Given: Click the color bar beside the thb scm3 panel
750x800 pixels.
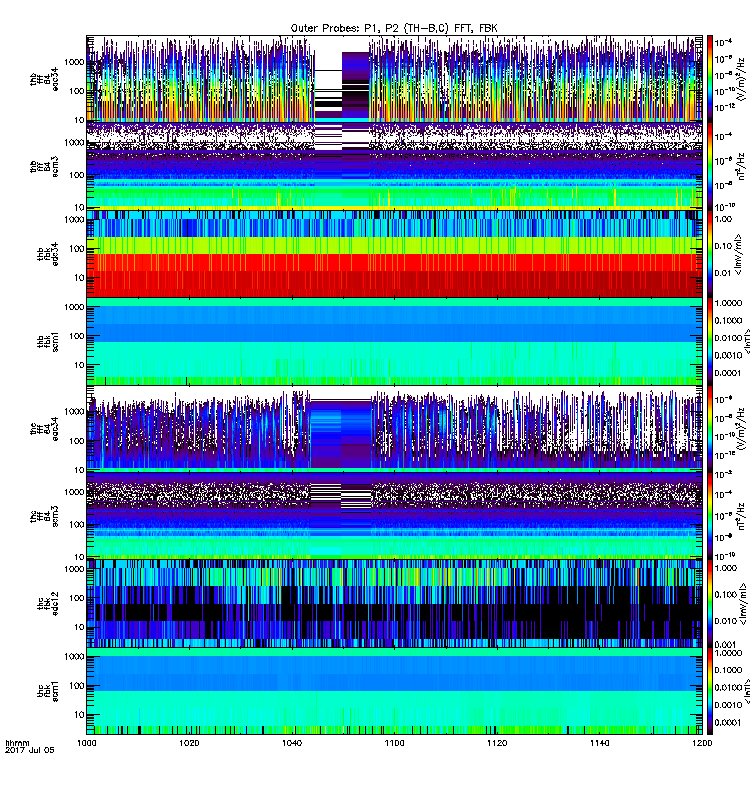Looking at the screenshot, I should (x=709, y=167).
